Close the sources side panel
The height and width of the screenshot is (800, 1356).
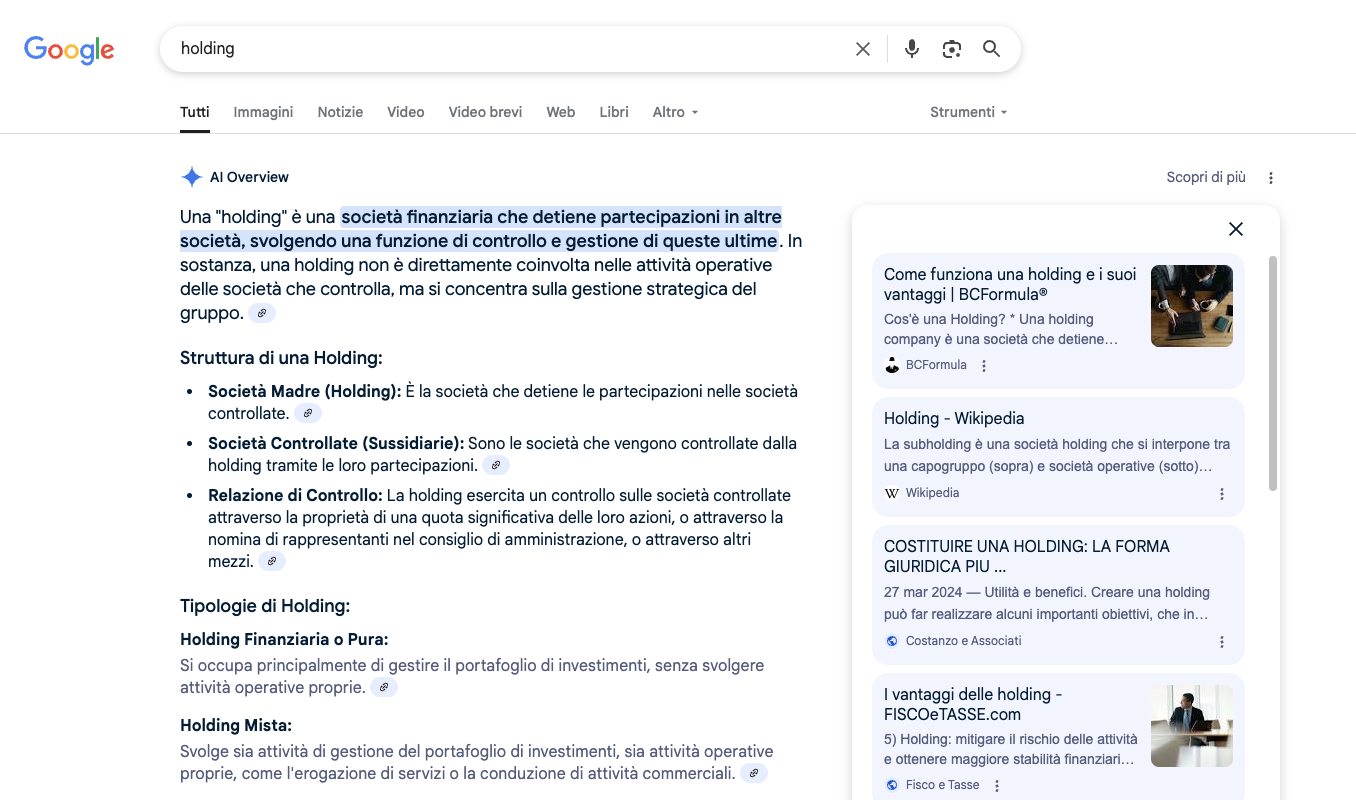coord(1235,229)
